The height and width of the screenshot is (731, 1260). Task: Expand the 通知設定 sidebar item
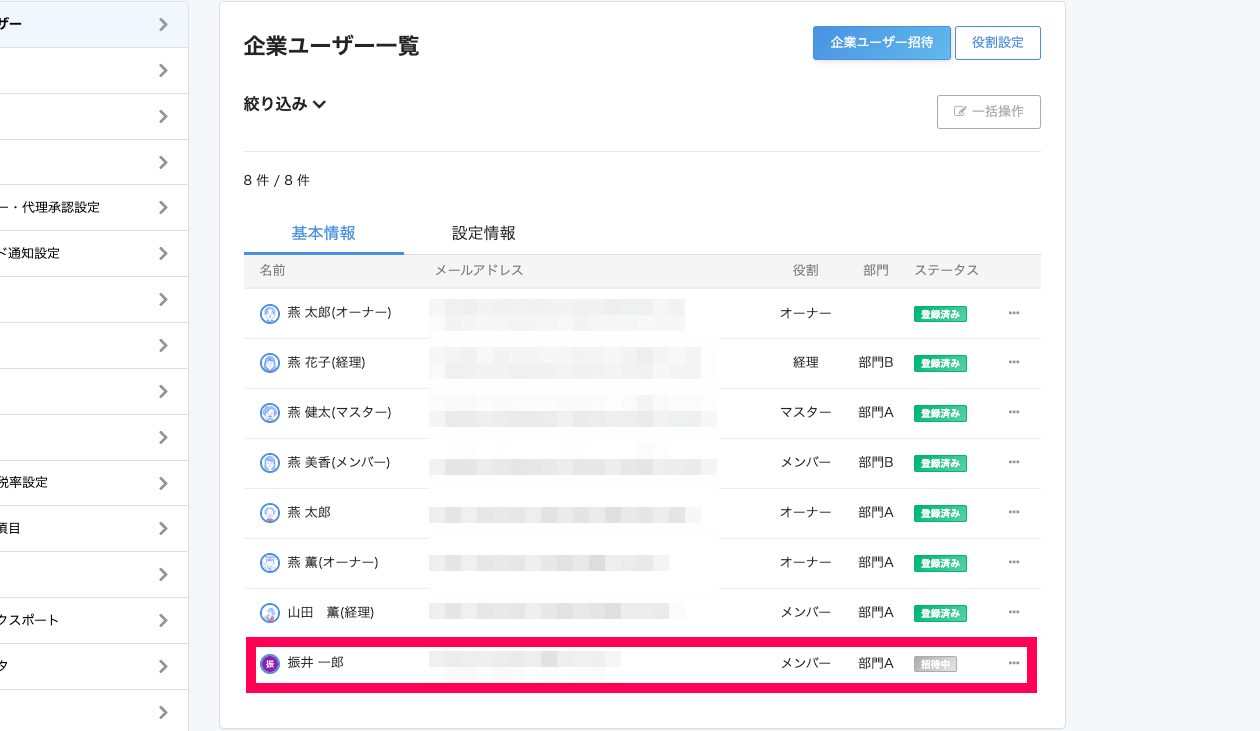(163, 254)
